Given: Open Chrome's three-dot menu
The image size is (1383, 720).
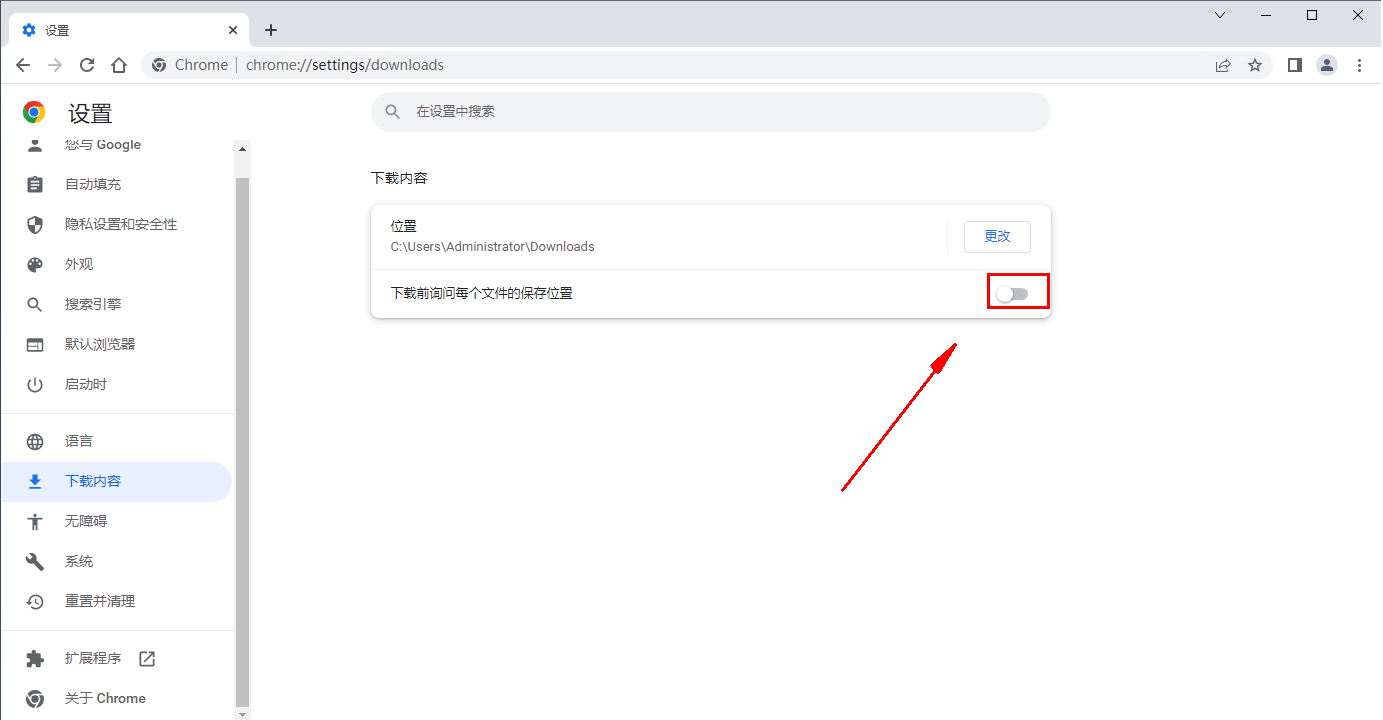Looking at the screenshot, I should [x=1359, y=65].
